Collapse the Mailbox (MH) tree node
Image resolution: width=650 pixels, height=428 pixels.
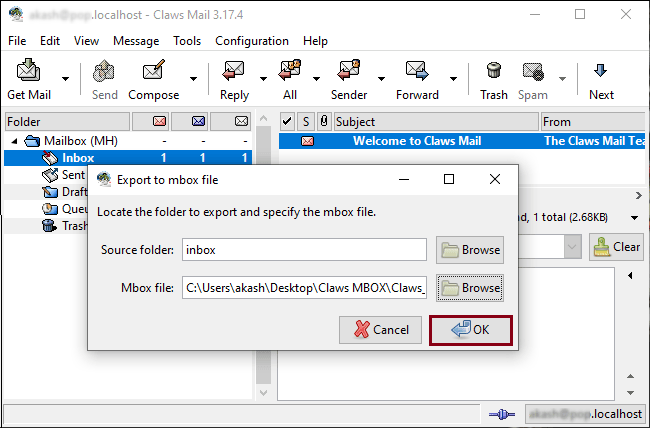15,141
